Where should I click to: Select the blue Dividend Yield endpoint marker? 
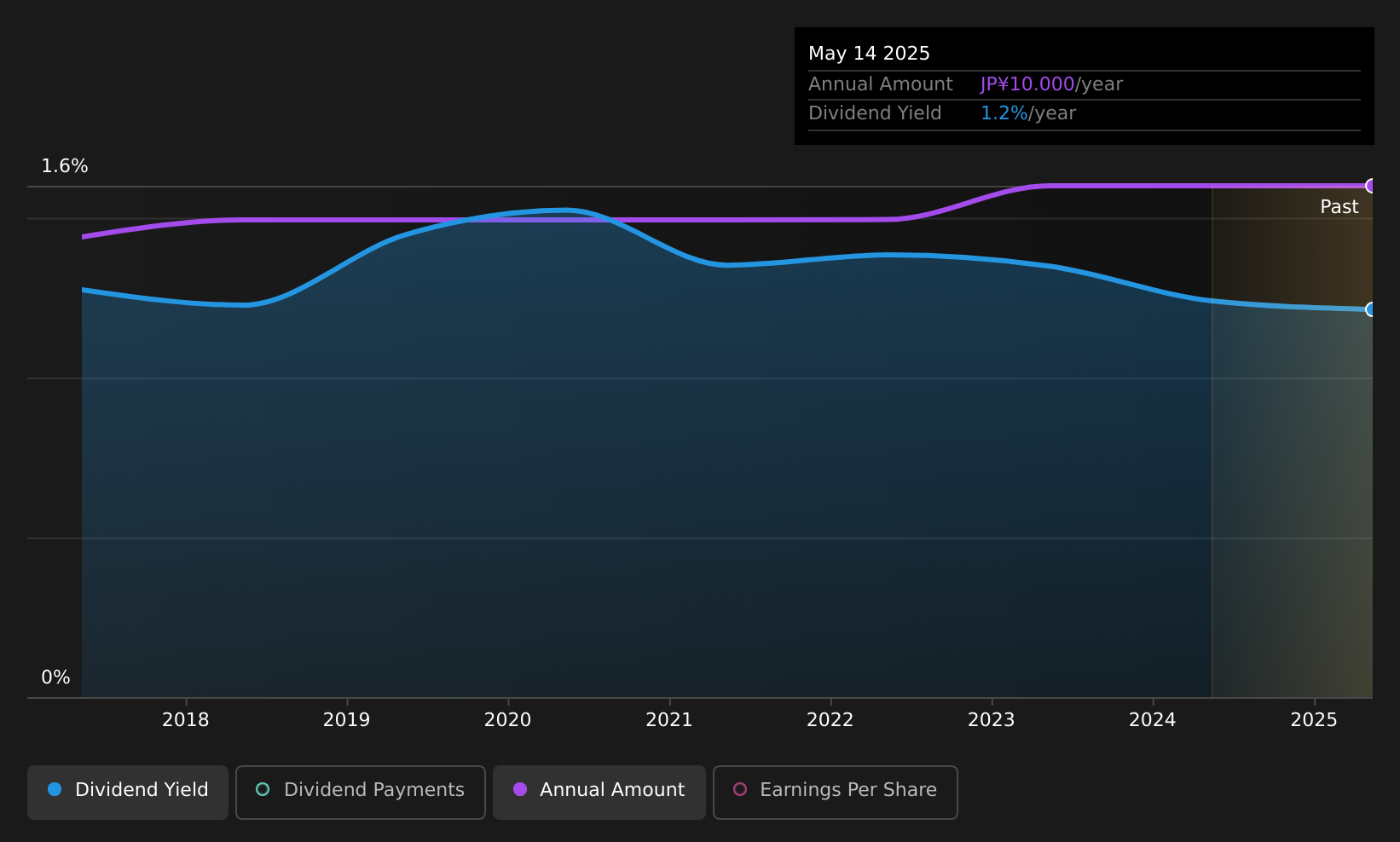pos(1371,309)
